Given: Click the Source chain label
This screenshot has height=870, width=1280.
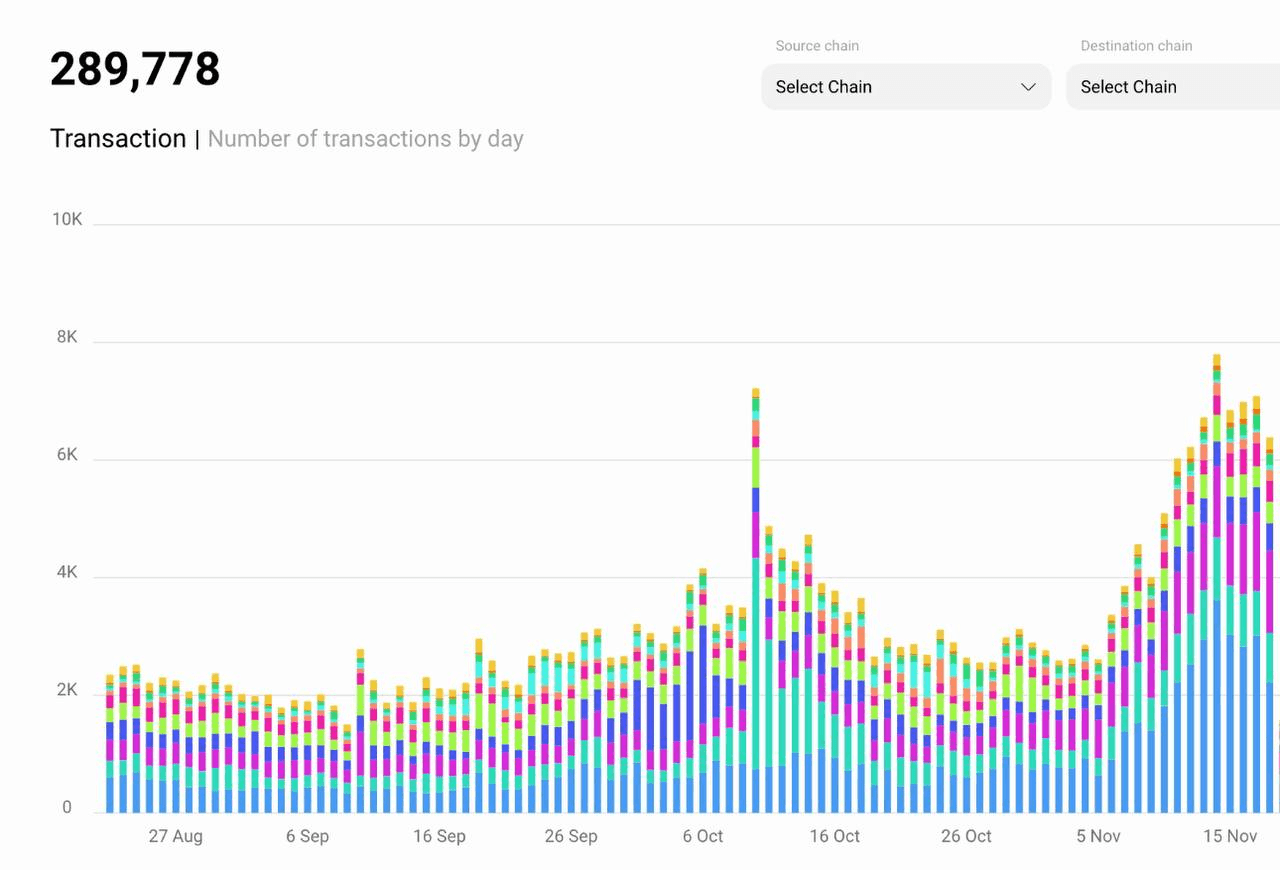Looking at the screenshot, I should tap(817, 46).
